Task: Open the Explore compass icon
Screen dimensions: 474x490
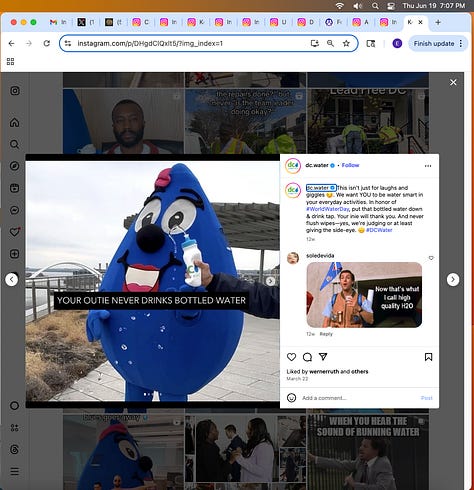Action: pyautogui.click(x=14, y=166)
